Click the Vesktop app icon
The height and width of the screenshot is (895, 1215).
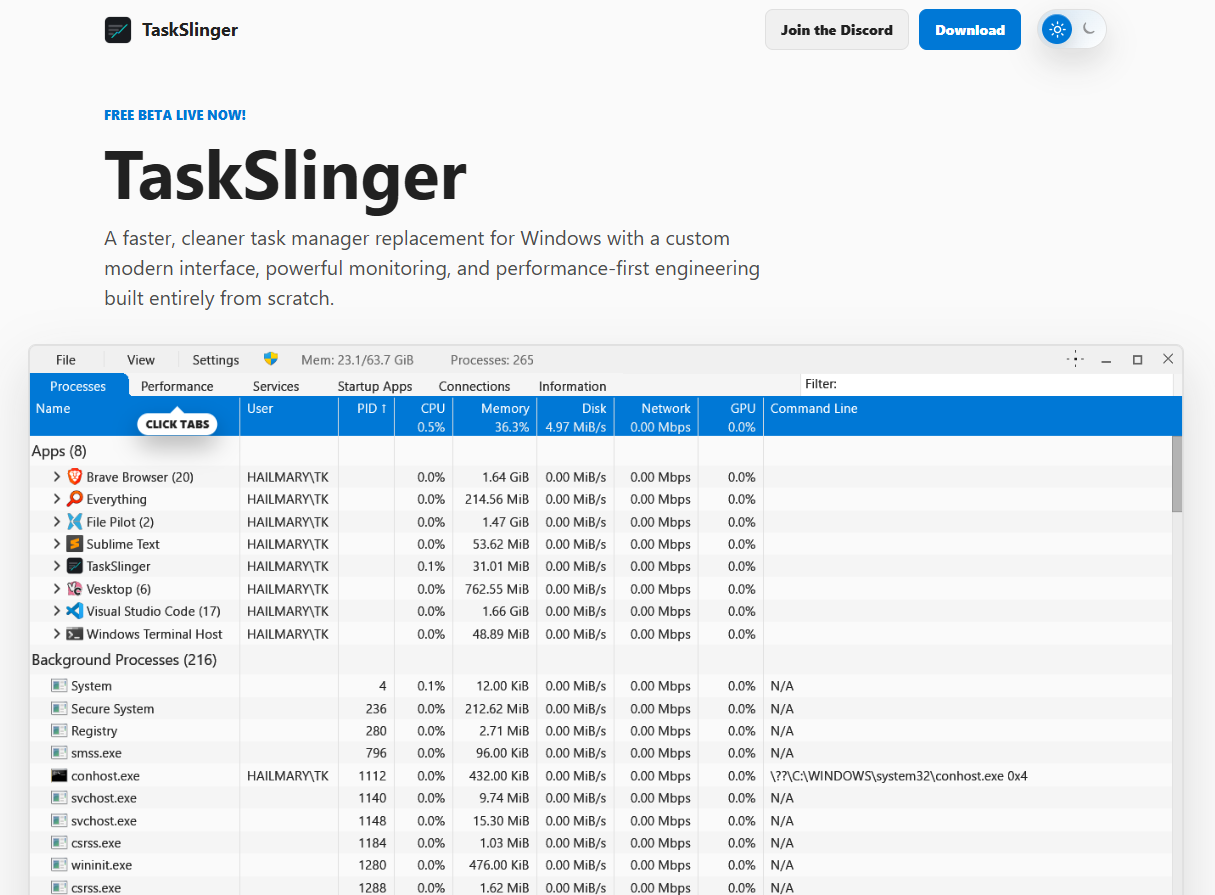tap(74, 589)
